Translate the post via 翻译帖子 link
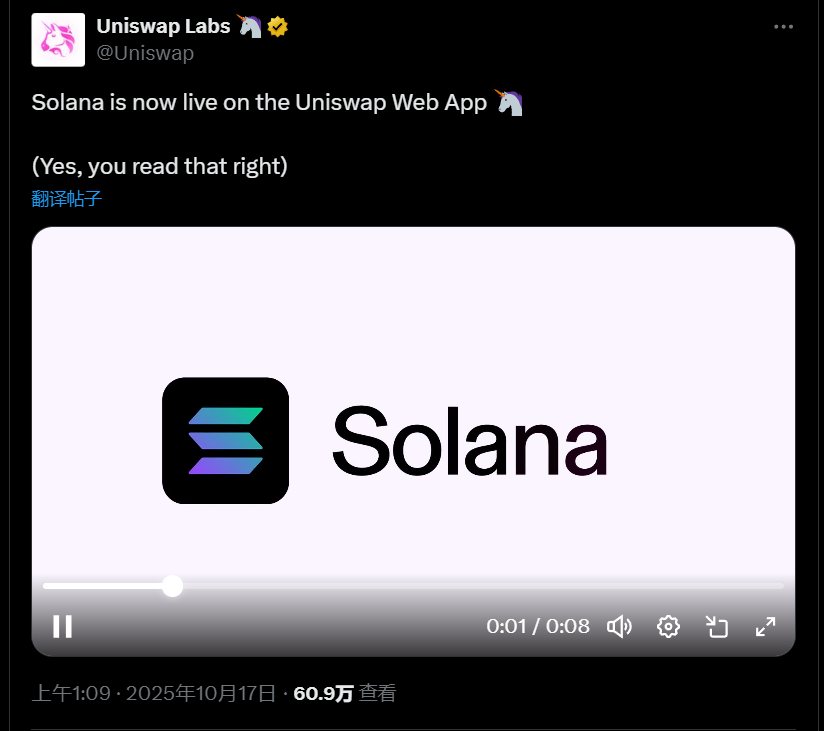 click(x=66, y=199)
